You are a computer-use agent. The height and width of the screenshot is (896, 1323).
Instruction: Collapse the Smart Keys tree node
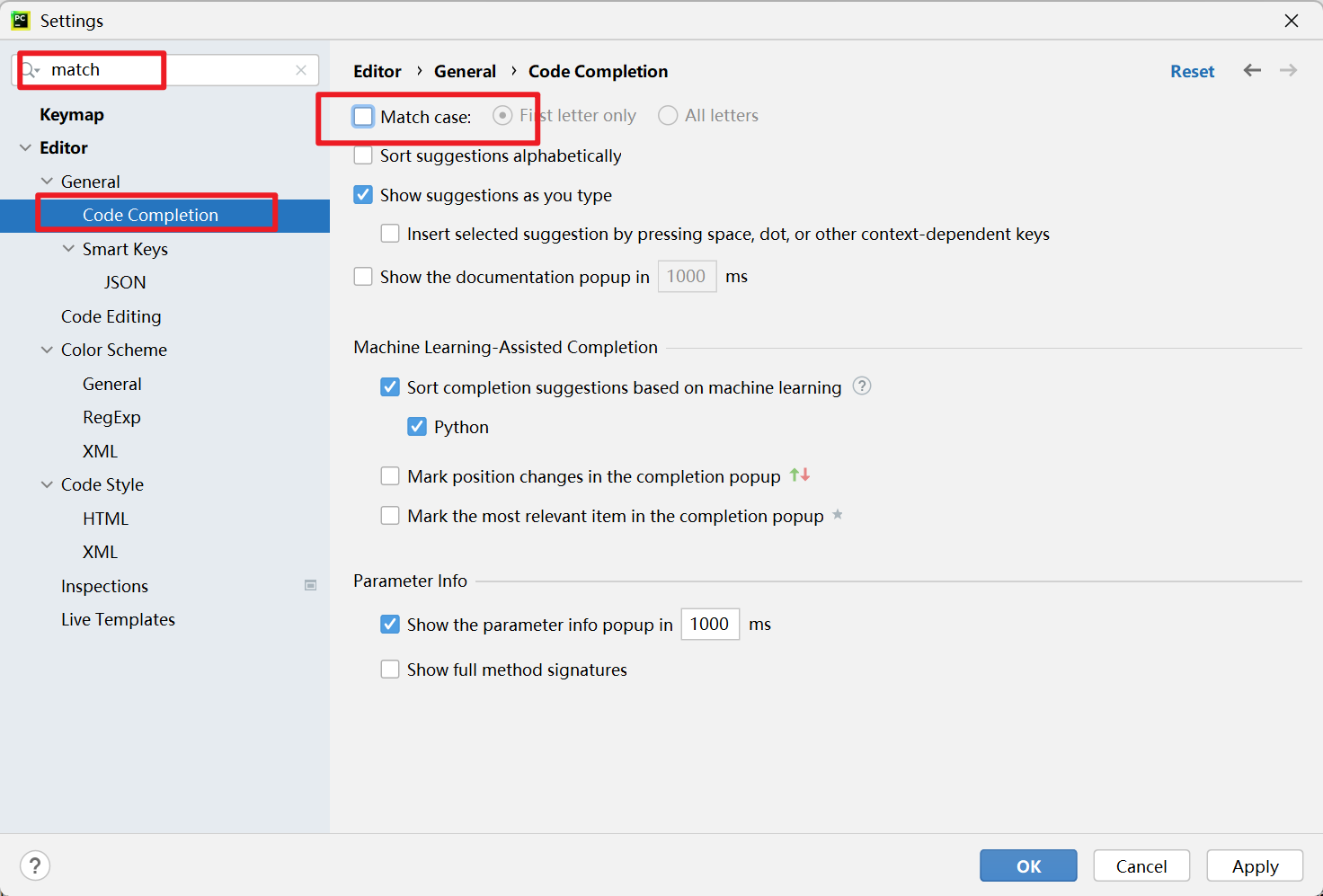pyautogui.click(x=68, y=248)
